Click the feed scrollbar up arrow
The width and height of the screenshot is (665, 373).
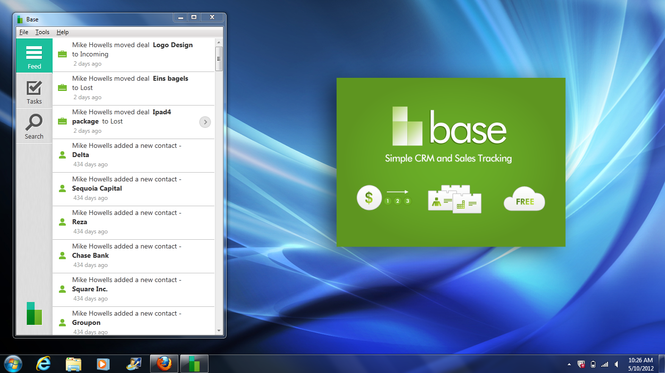(x=219, y=42)
